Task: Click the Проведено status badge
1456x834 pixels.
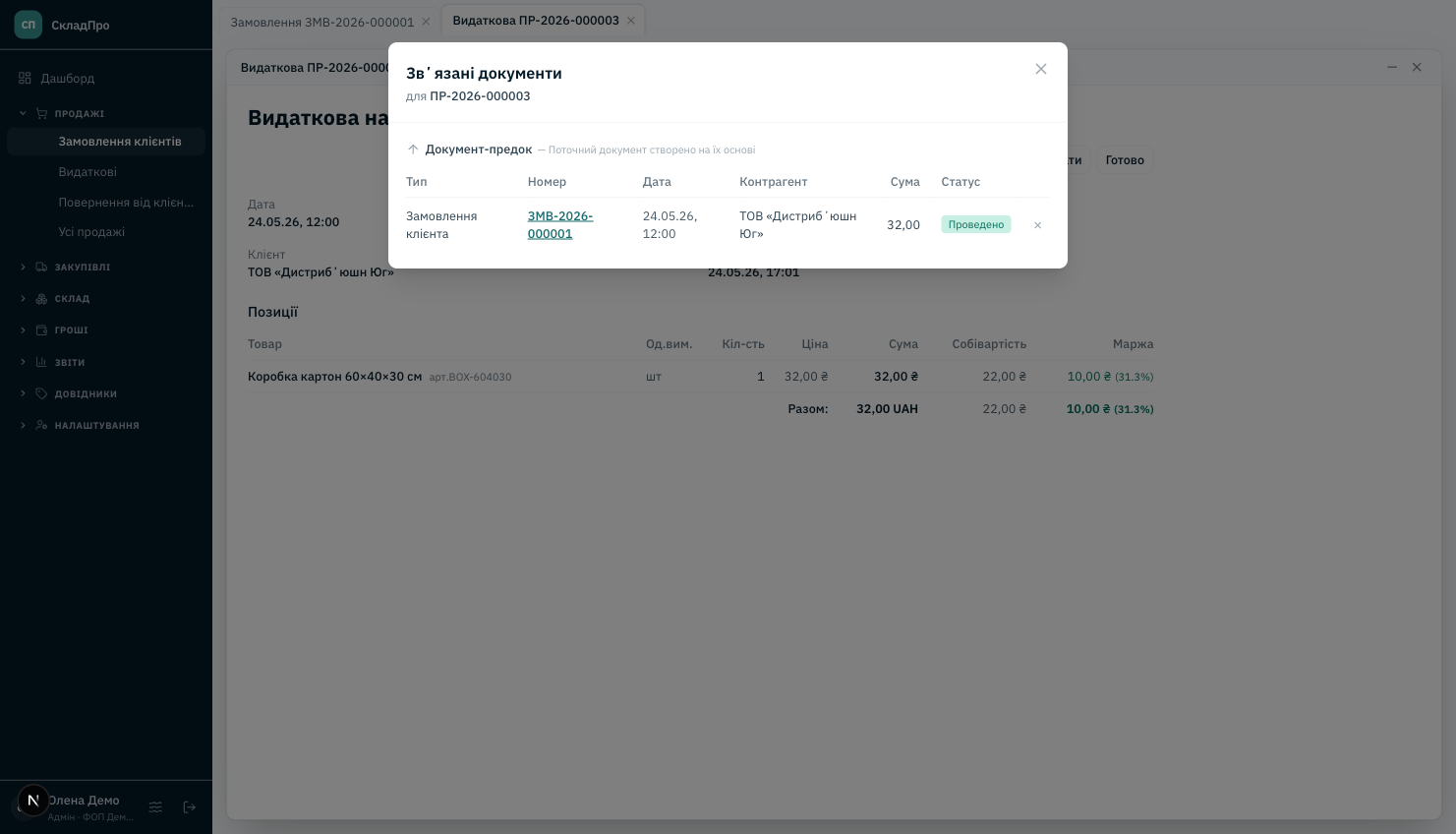Action: click(x=975, y=224)
